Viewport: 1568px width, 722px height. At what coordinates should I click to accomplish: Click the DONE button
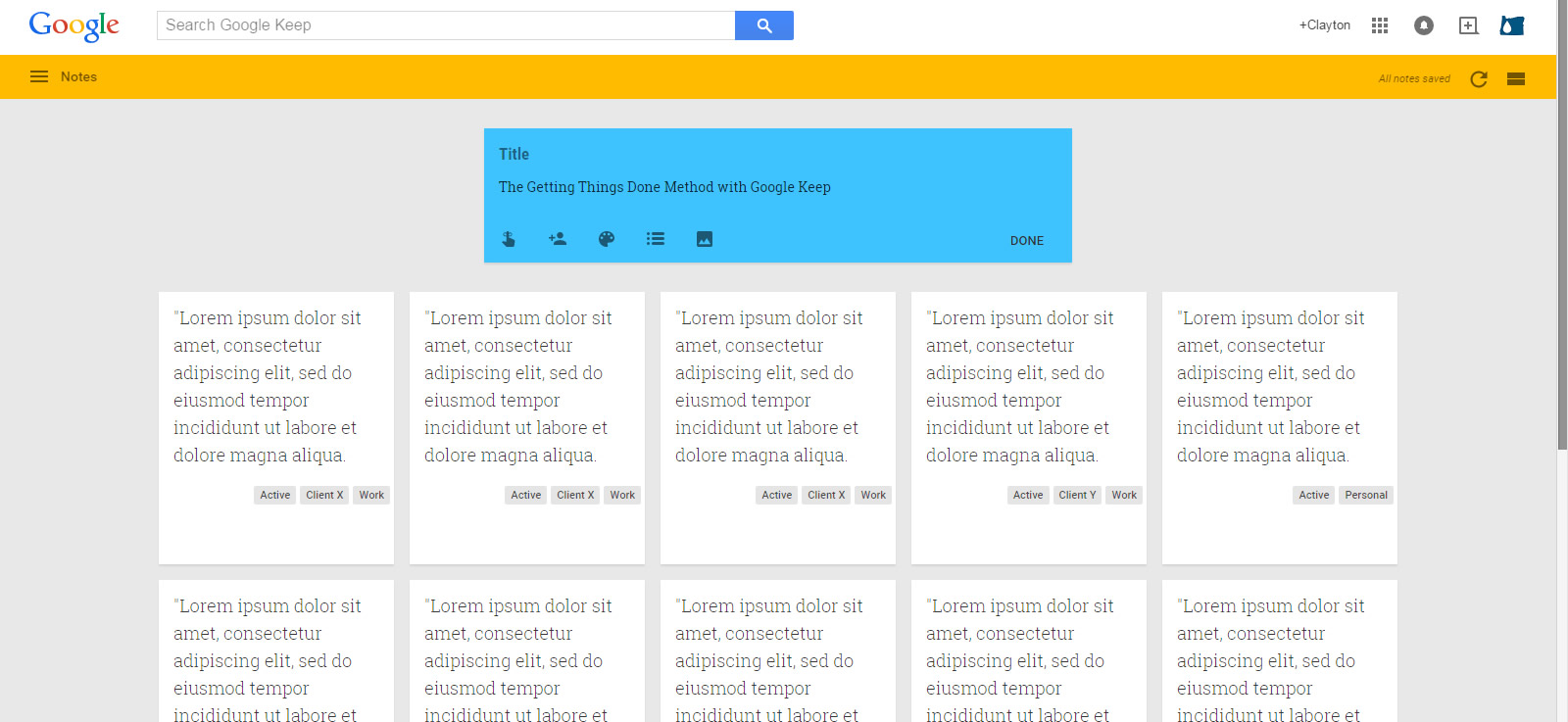coord(1027,241)
